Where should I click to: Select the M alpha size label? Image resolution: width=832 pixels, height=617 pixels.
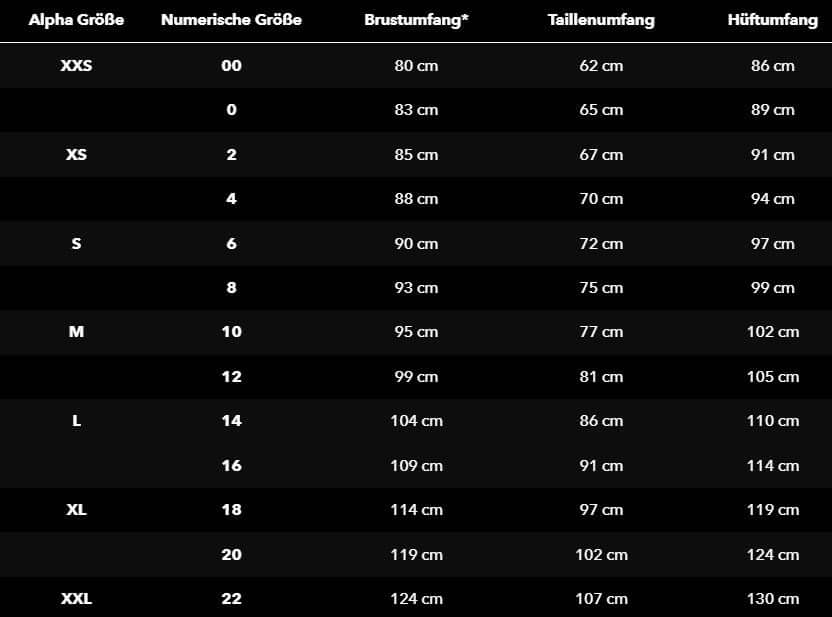pyautogui.click(x=76, y=332)
